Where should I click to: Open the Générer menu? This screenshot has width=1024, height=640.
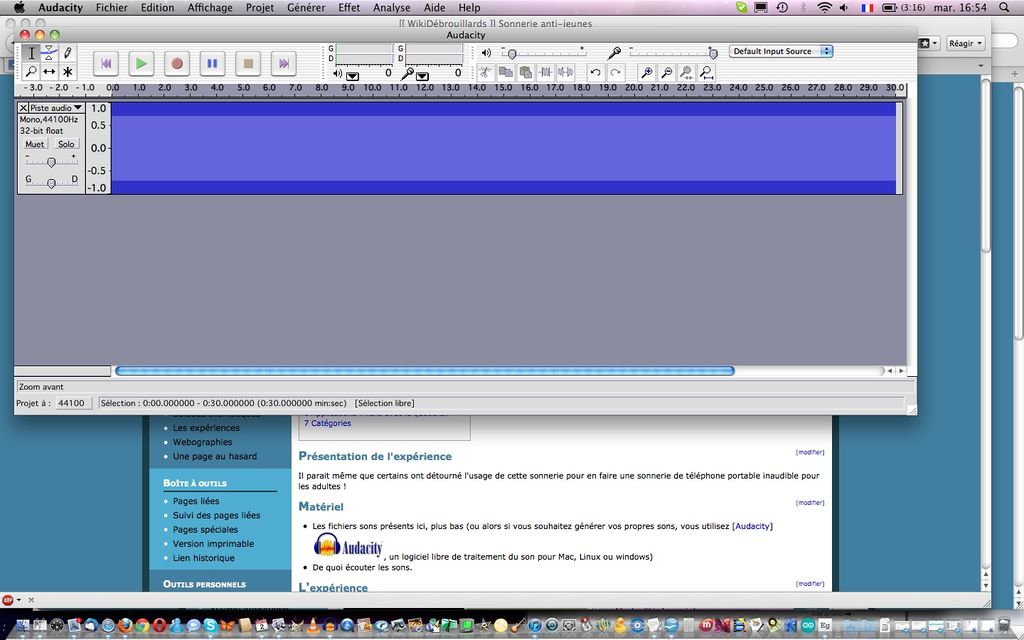click(x=305, y=8)
